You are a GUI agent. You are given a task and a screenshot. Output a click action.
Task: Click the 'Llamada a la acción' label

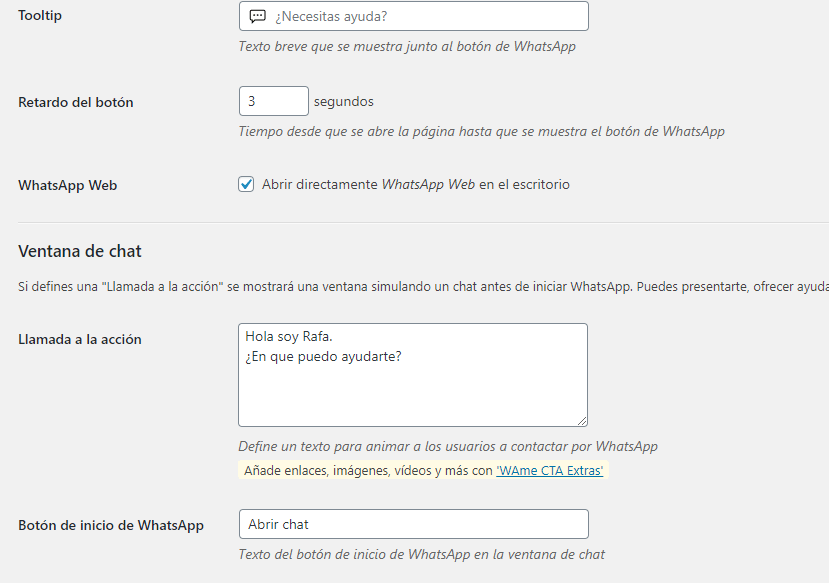coord(80,339)
